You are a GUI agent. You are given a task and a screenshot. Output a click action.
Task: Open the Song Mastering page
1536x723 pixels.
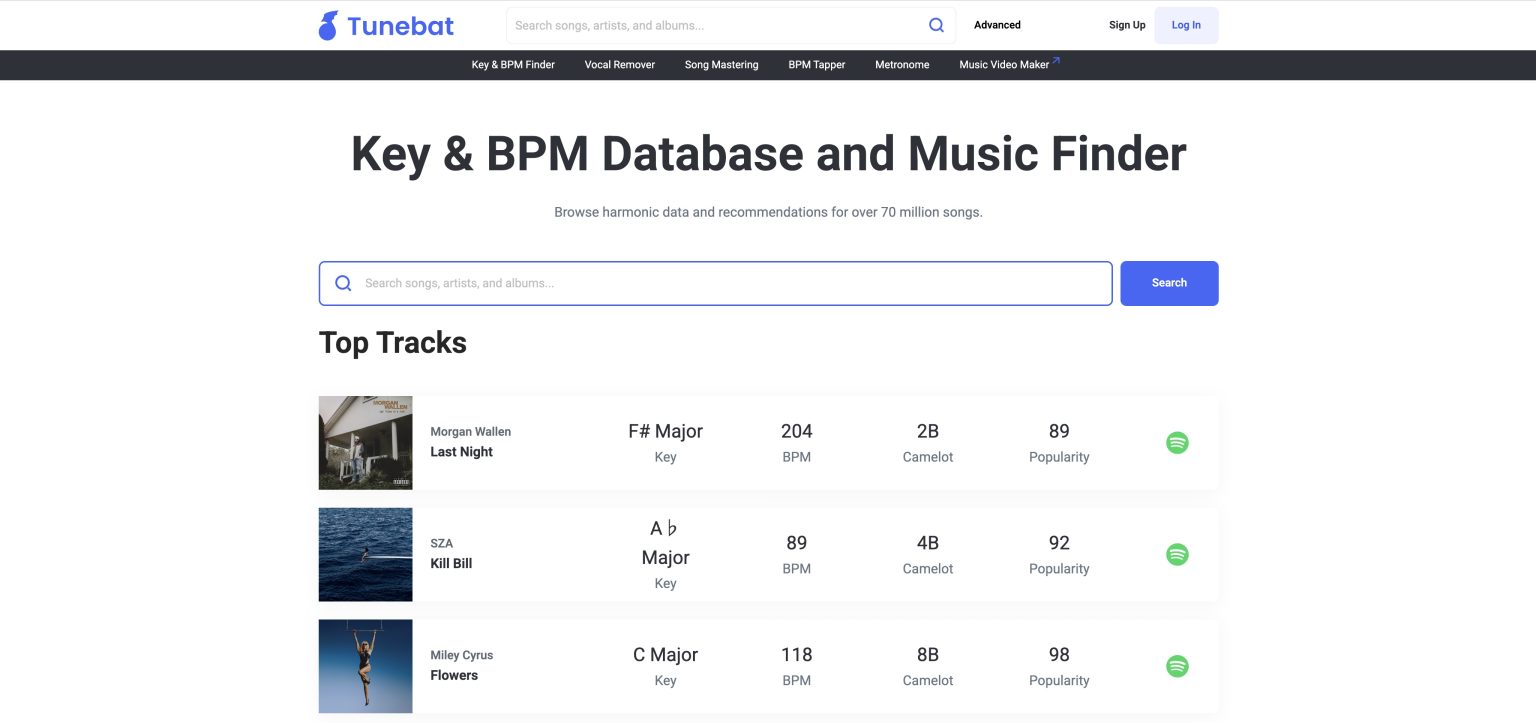[x=721, y=64]
